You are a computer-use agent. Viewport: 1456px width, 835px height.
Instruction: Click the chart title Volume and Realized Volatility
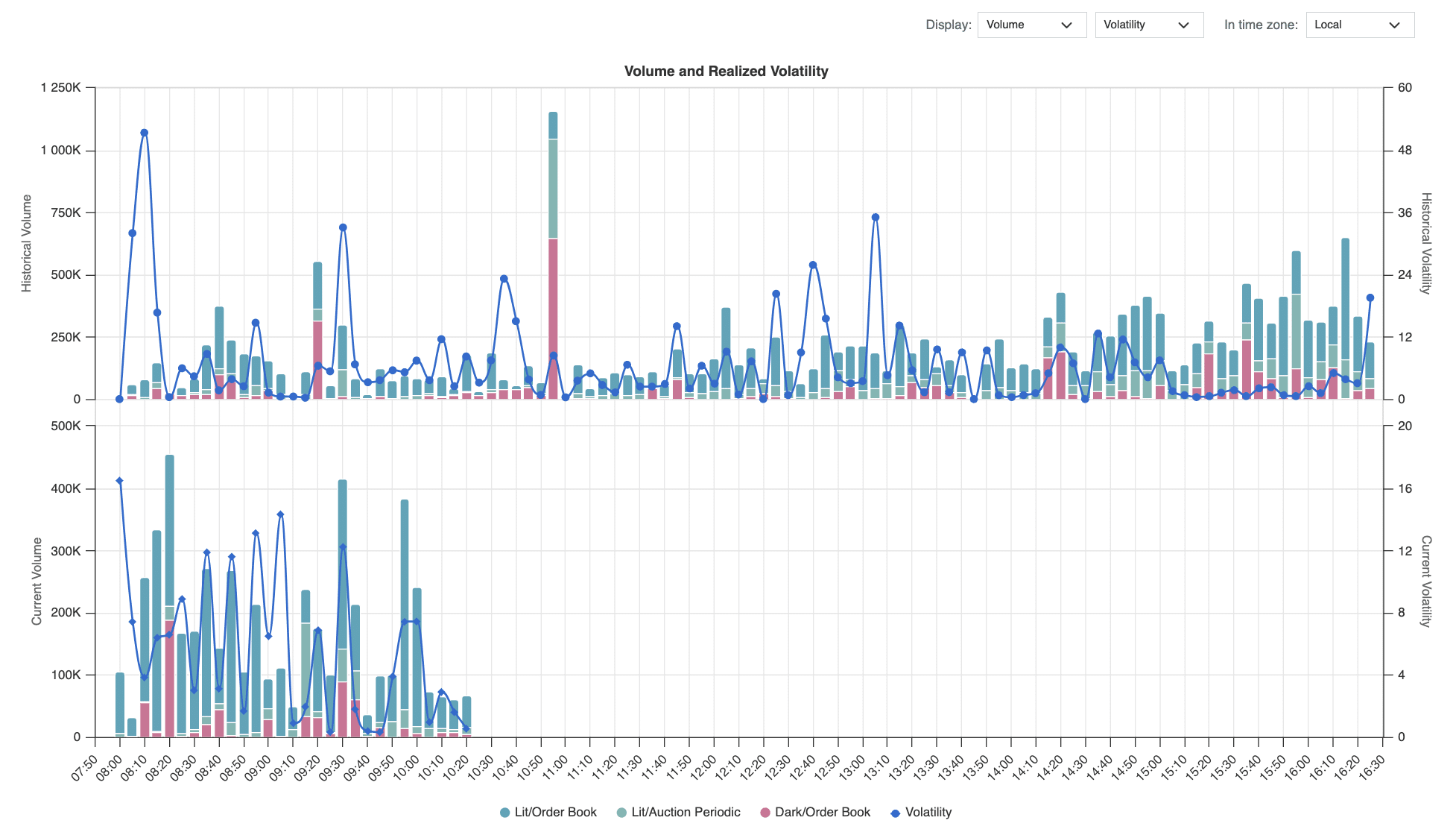[726, 72]
